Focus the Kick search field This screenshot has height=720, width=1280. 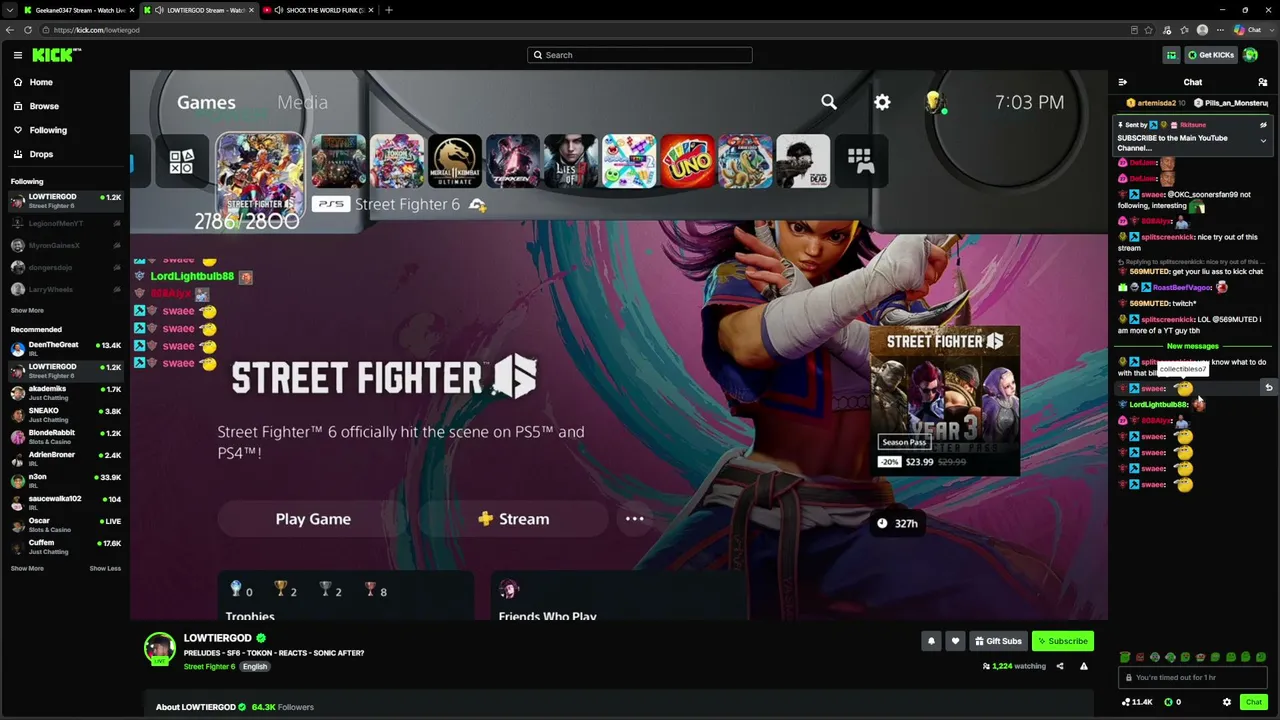tap(640, 55)
